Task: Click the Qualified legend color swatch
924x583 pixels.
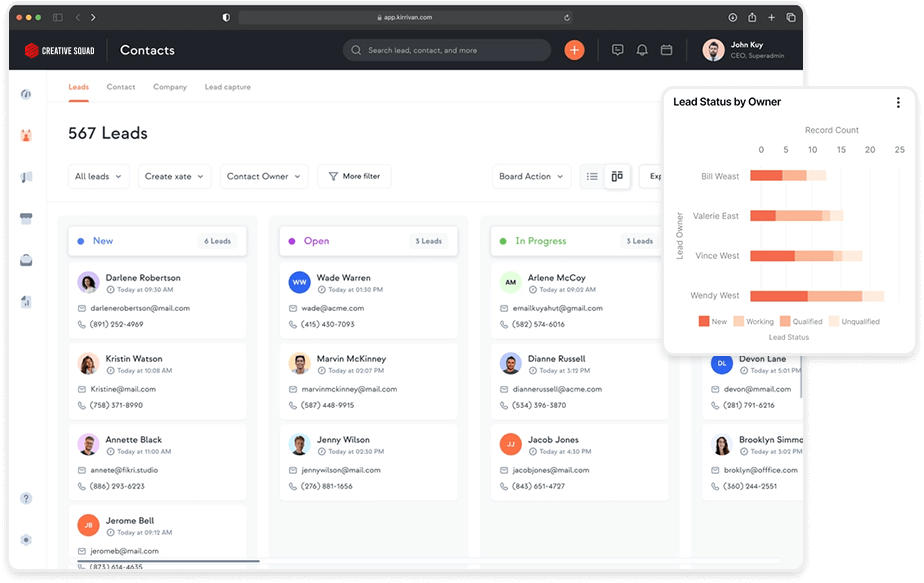Action: pyautogui.click(x=785, y=321)
